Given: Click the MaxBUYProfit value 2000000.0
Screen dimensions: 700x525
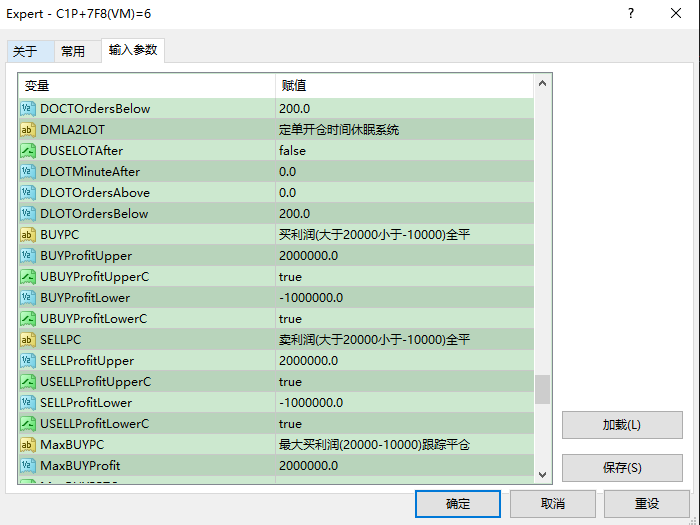Looking at the screenshot, I should click(308, 465).
